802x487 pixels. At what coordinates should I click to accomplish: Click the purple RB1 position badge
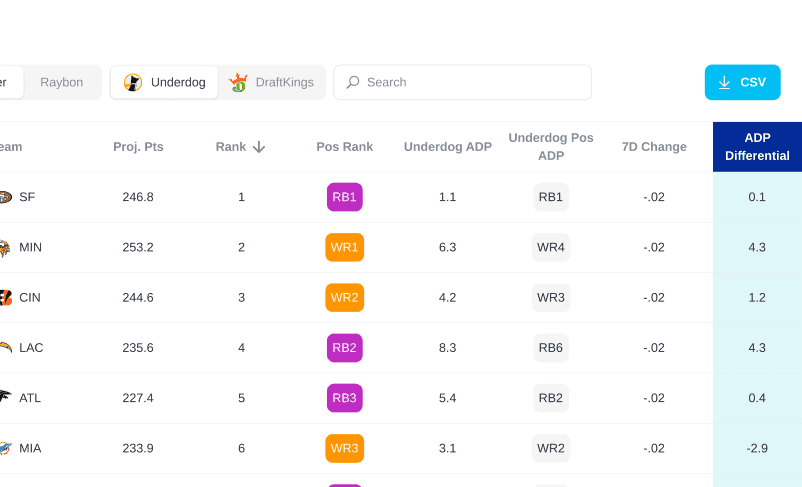344,197
